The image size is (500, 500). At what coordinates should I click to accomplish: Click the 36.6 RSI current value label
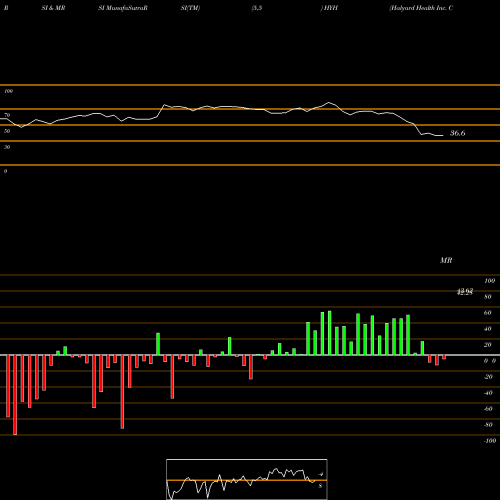coord(457,133)
